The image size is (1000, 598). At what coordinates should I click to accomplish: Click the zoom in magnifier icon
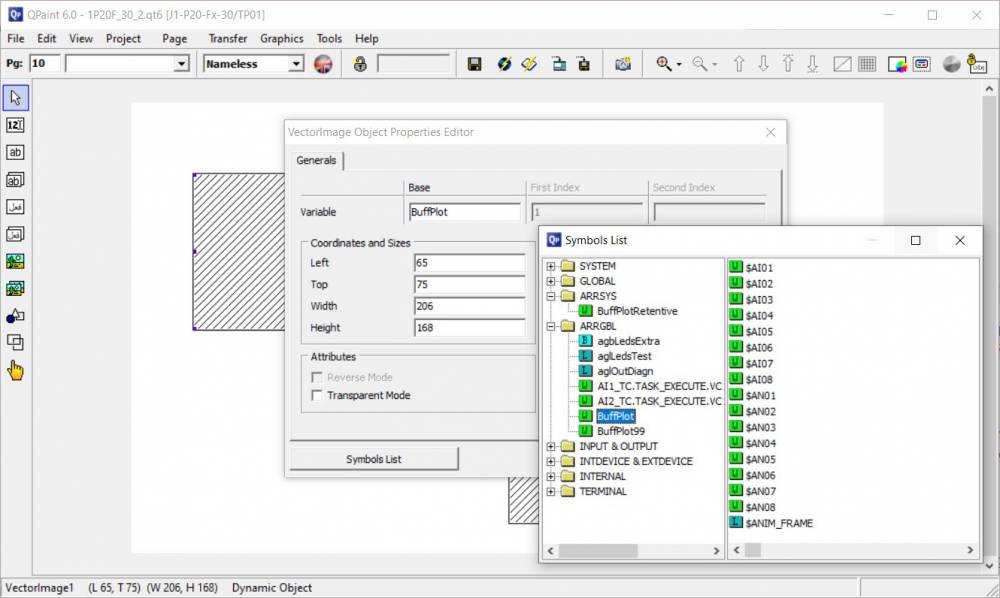[x=663, y=64]
